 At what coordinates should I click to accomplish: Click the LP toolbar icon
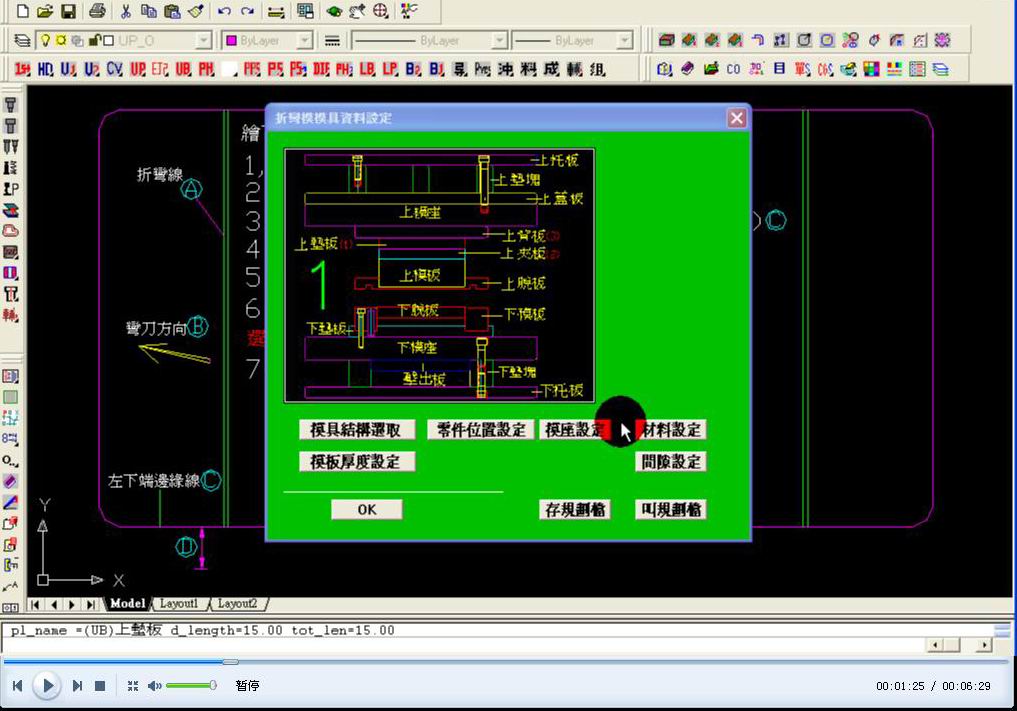[x=390, y=69]
